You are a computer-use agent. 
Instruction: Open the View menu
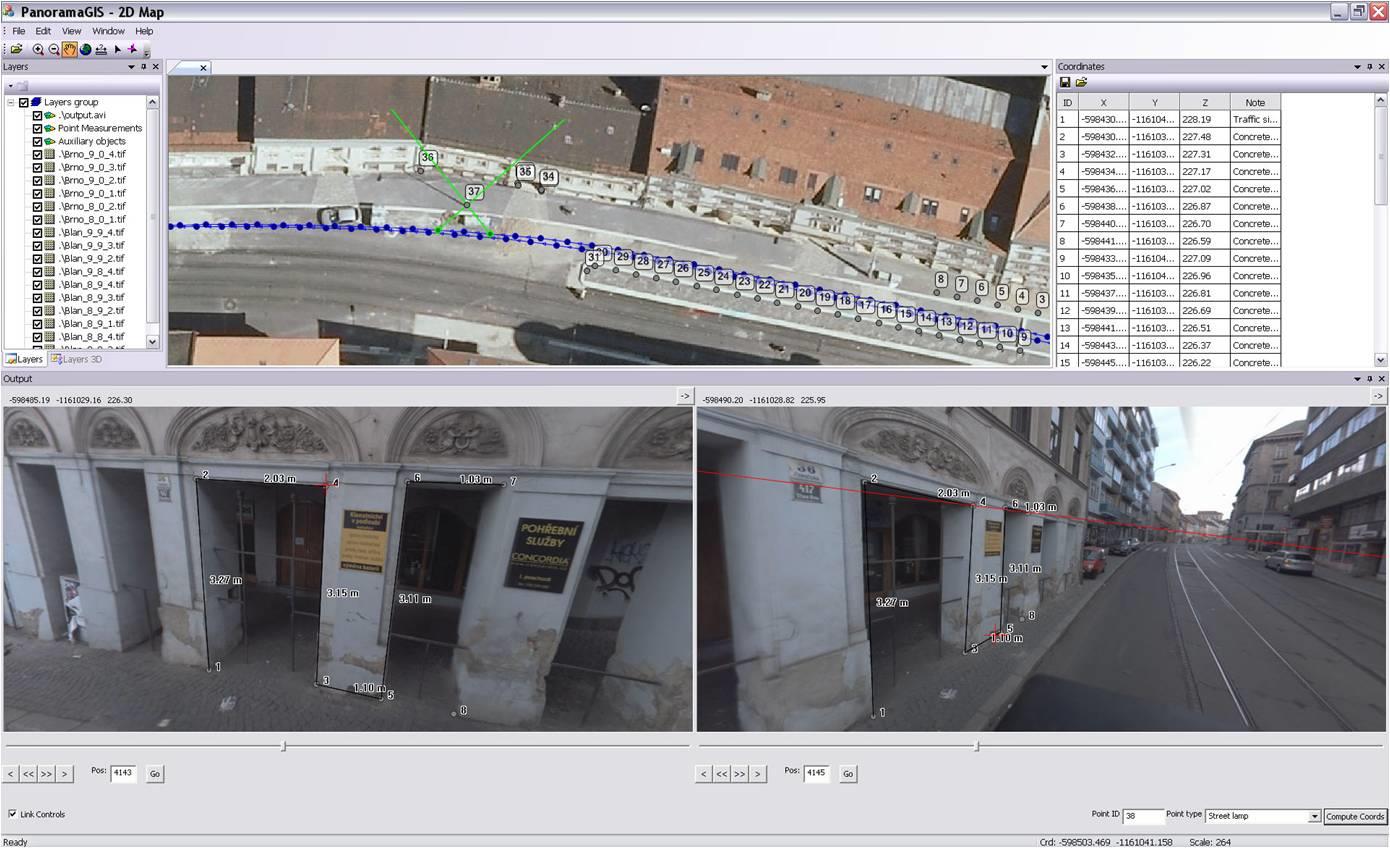click(71, 31)
